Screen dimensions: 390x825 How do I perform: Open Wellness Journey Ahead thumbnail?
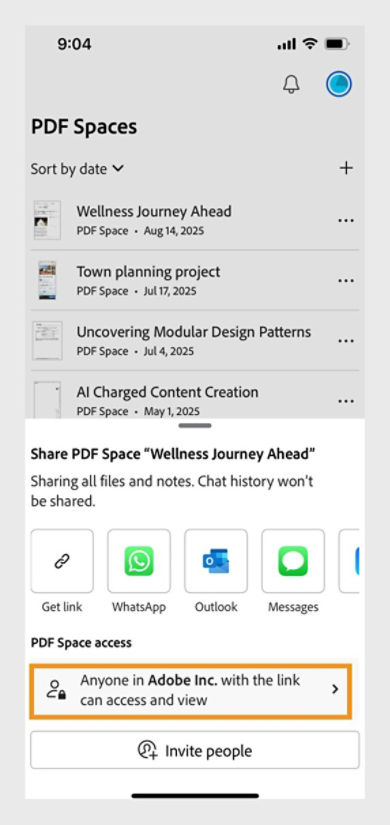(x=47, y=220)
